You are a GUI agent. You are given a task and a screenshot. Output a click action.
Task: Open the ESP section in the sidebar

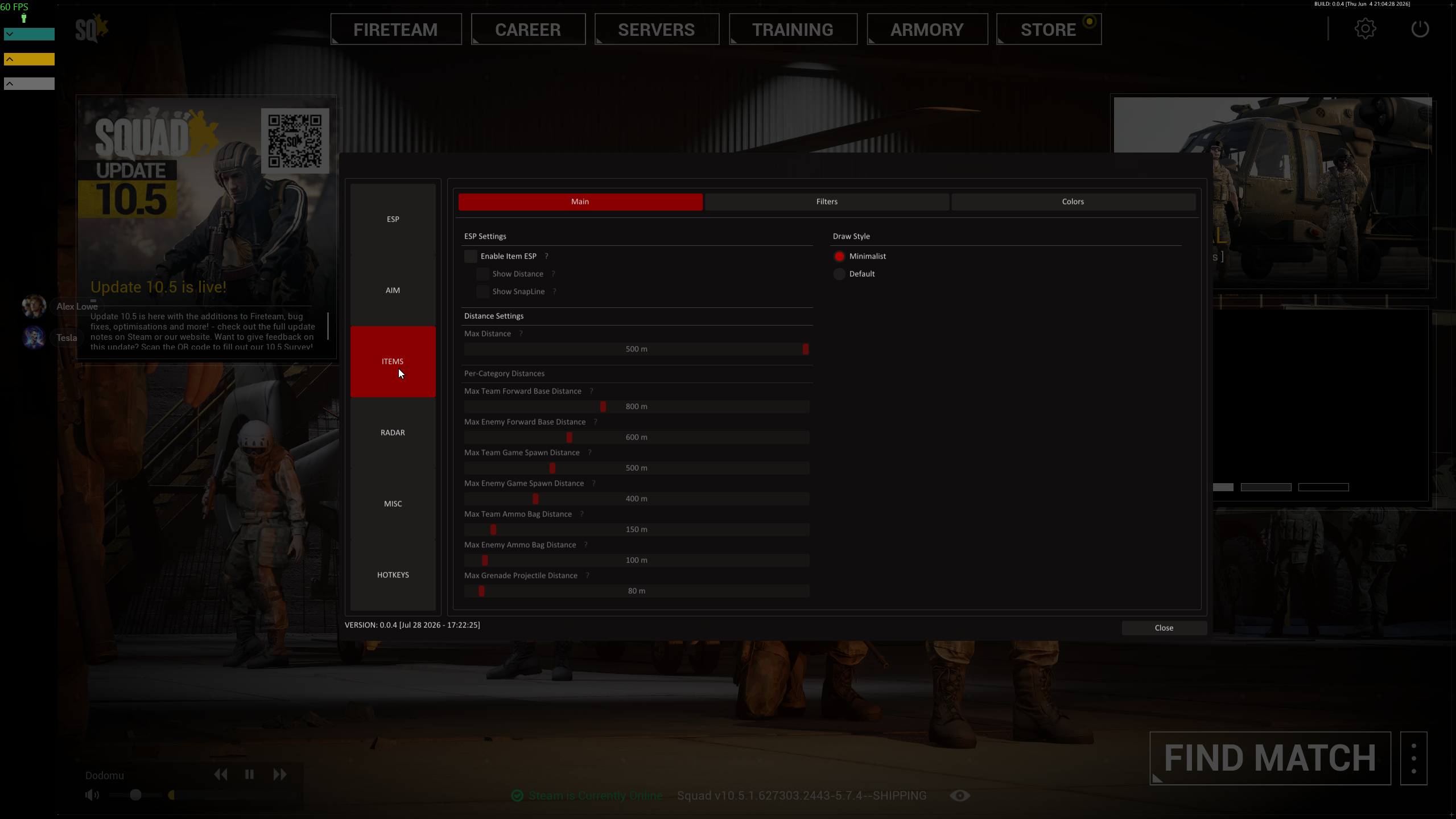pos(393,219)
